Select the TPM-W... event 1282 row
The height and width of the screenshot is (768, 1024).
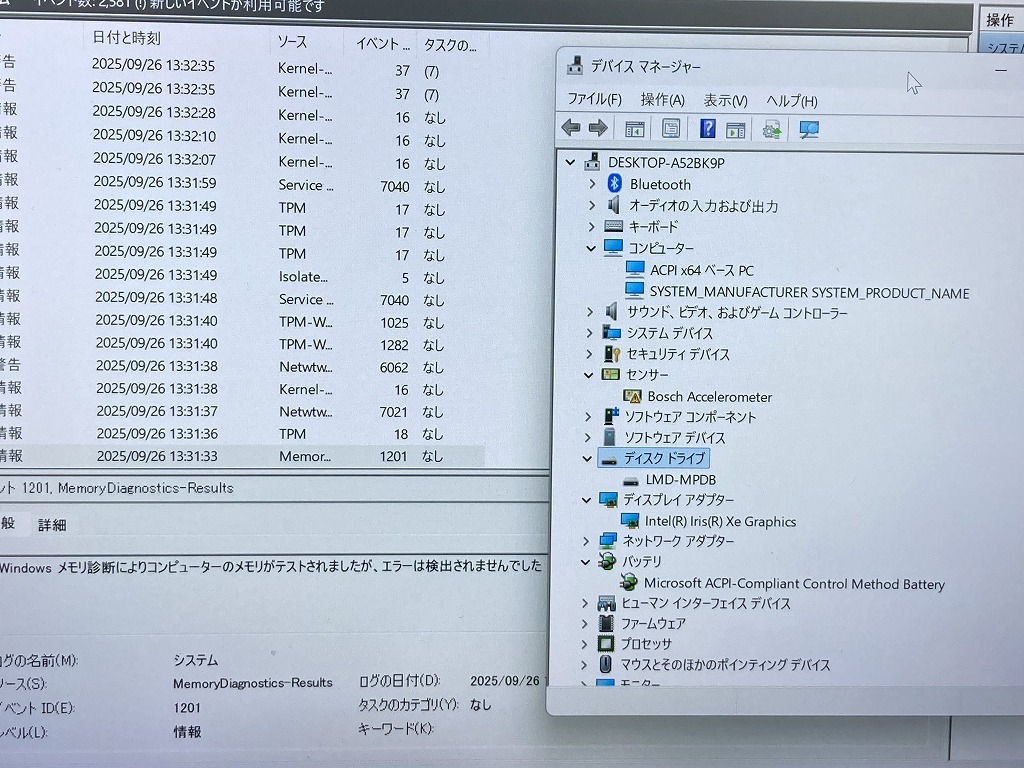(242, 344)
